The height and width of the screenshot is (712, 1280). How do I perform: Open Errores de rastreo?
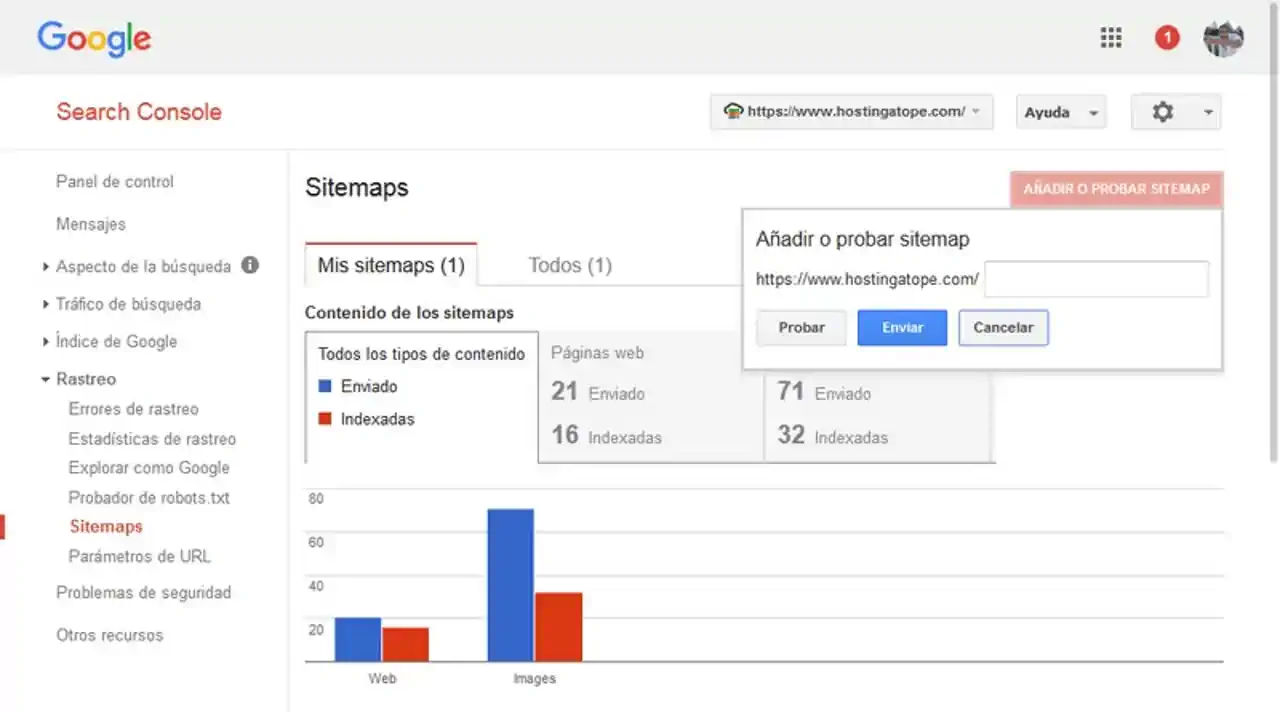coord(133,409)
